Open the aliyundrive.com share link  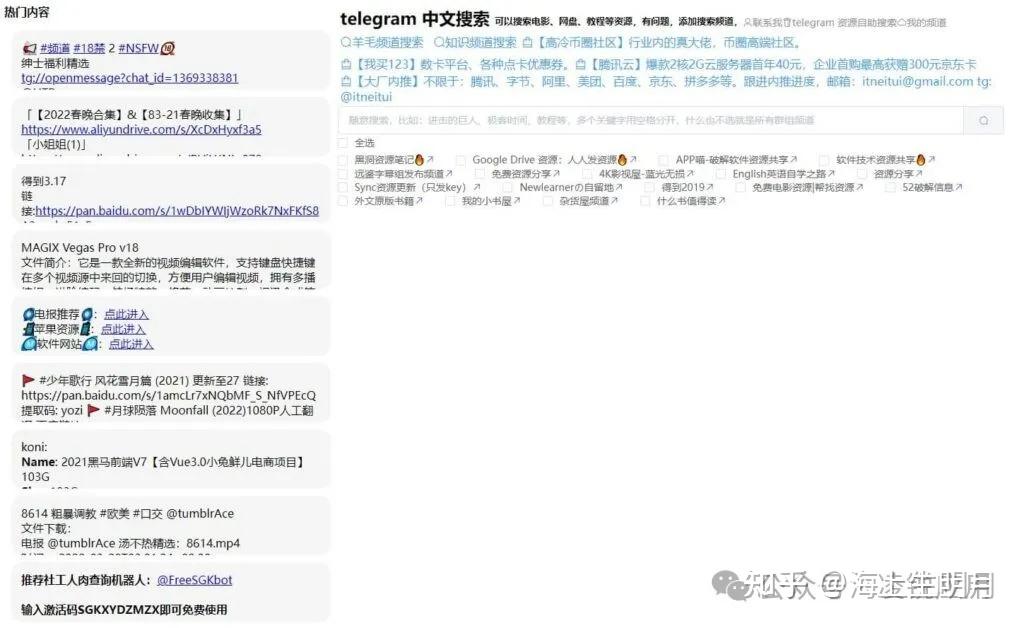pyautogui.click(x=141, y=129)
